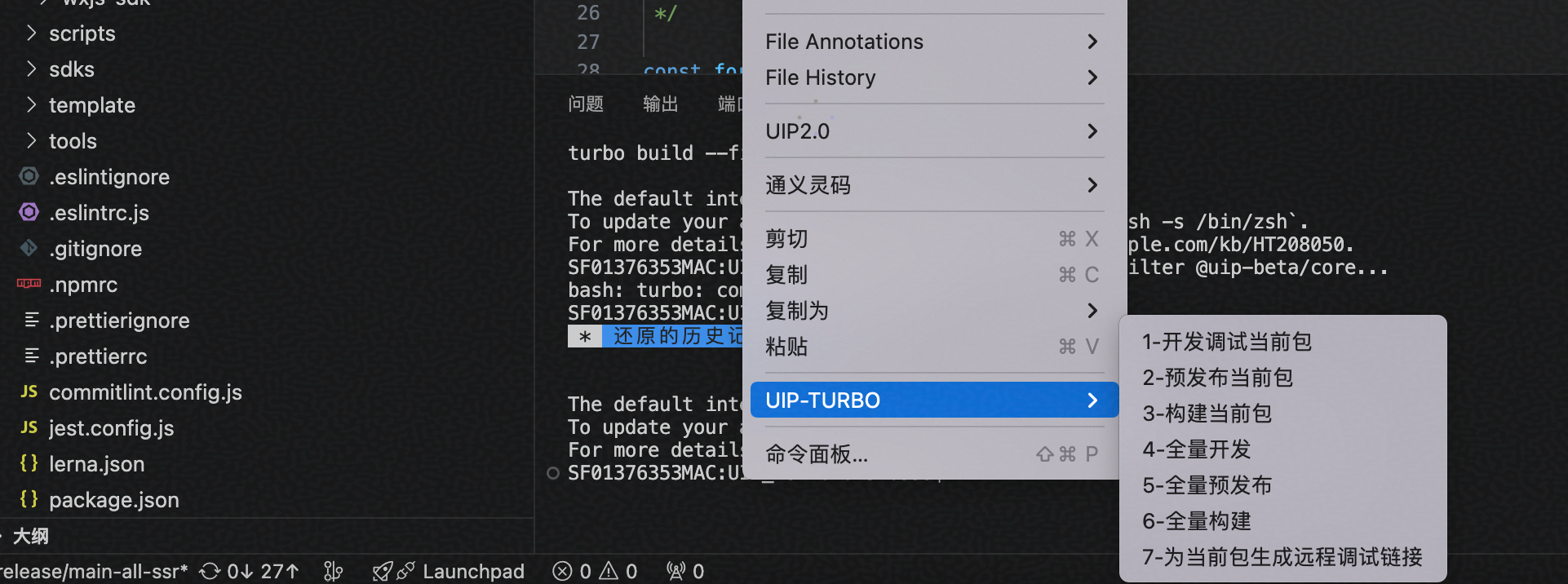The height and width of the screenshot is (584, 1568).
Task: Click the package.json braces icon
Action: 29,499
